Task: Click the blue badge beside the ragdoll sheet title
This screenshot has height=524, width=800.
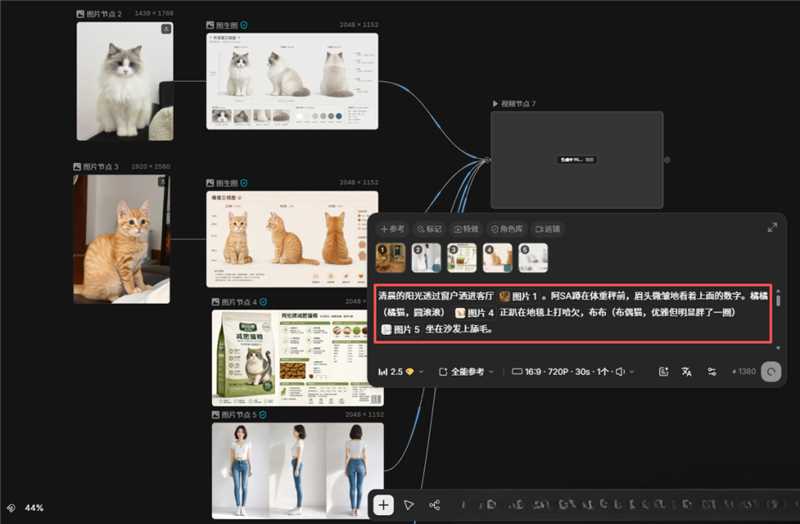Action: (244, 25)
